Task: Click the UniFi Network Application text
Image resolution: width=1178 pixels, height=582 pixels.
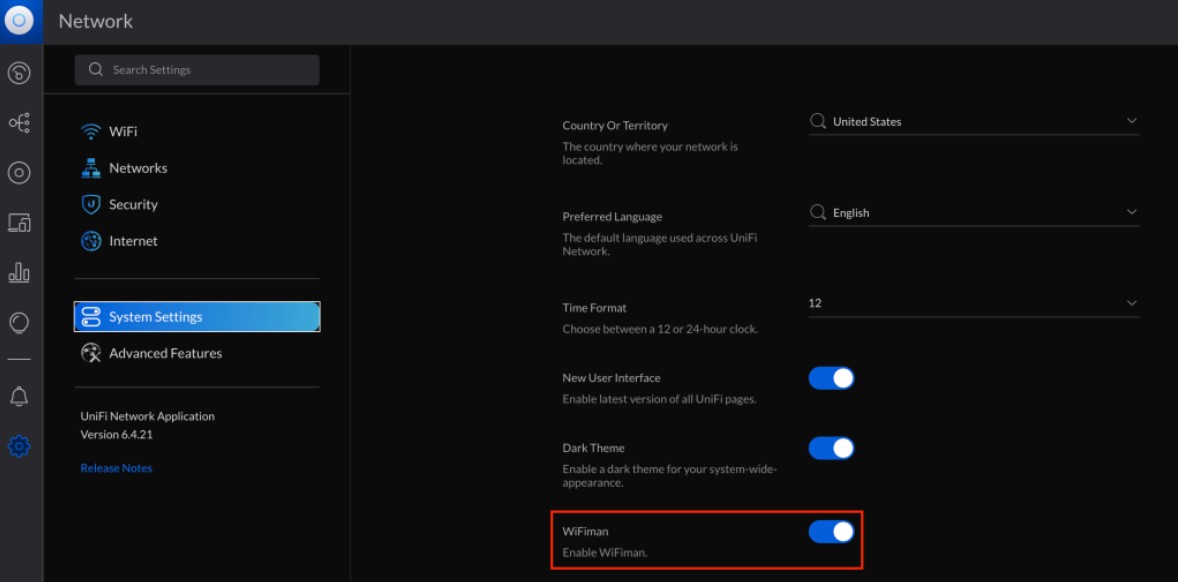Action: (x=147, y=416)
